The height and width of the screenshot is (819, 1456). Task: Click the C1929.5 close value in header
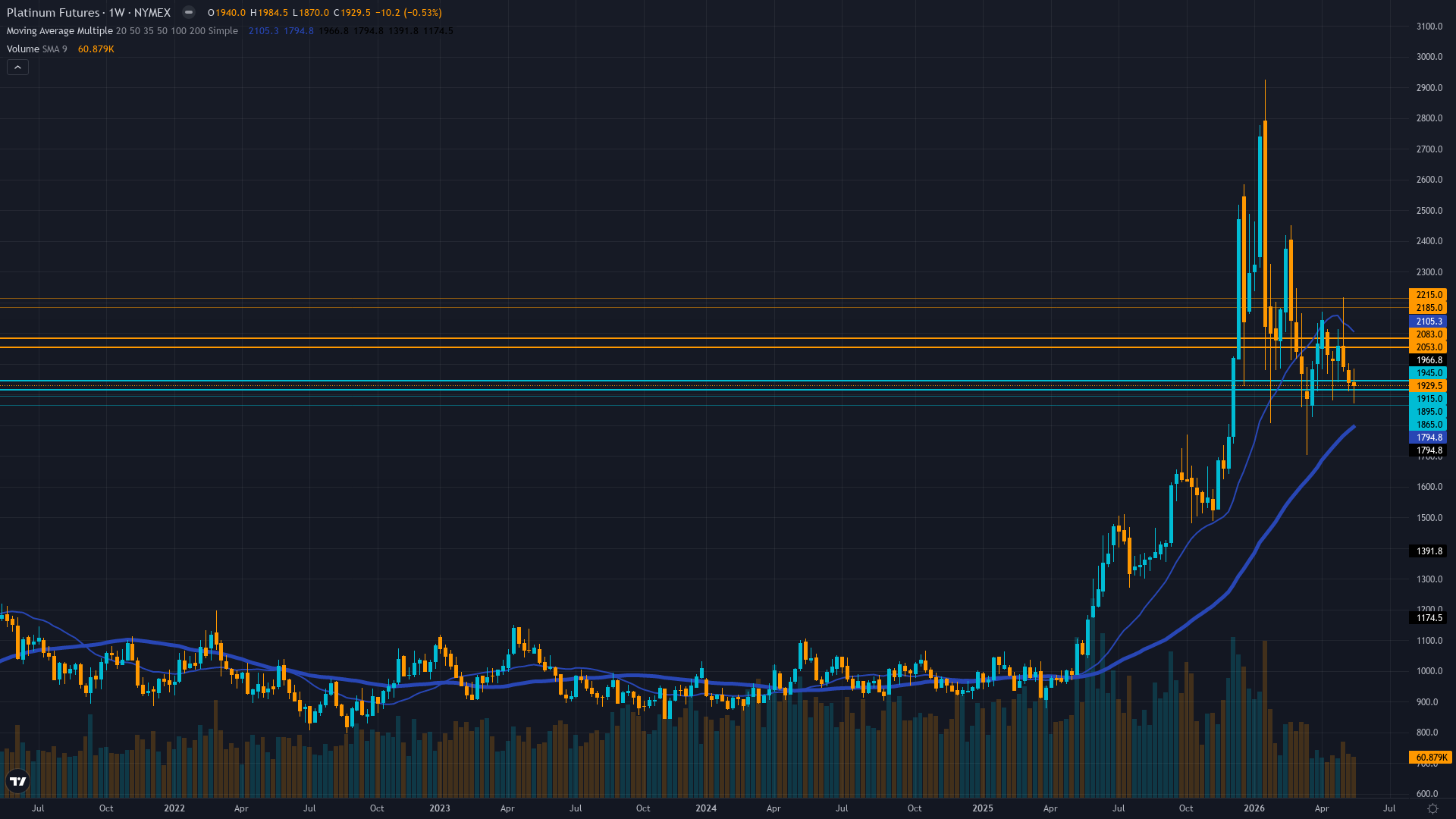click(353, 13)
